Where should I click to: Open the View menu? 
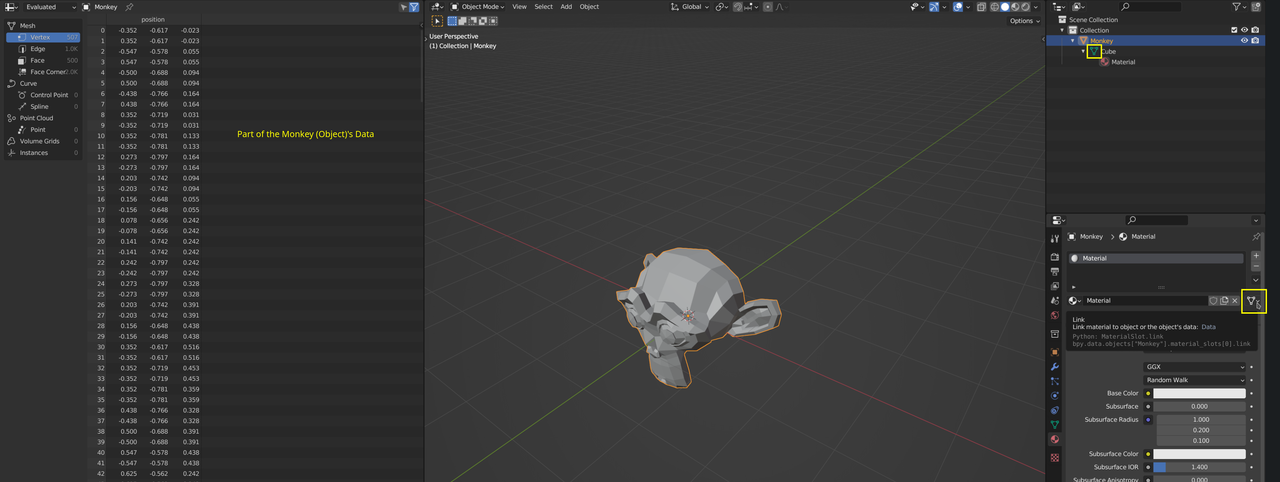point(519,6)
